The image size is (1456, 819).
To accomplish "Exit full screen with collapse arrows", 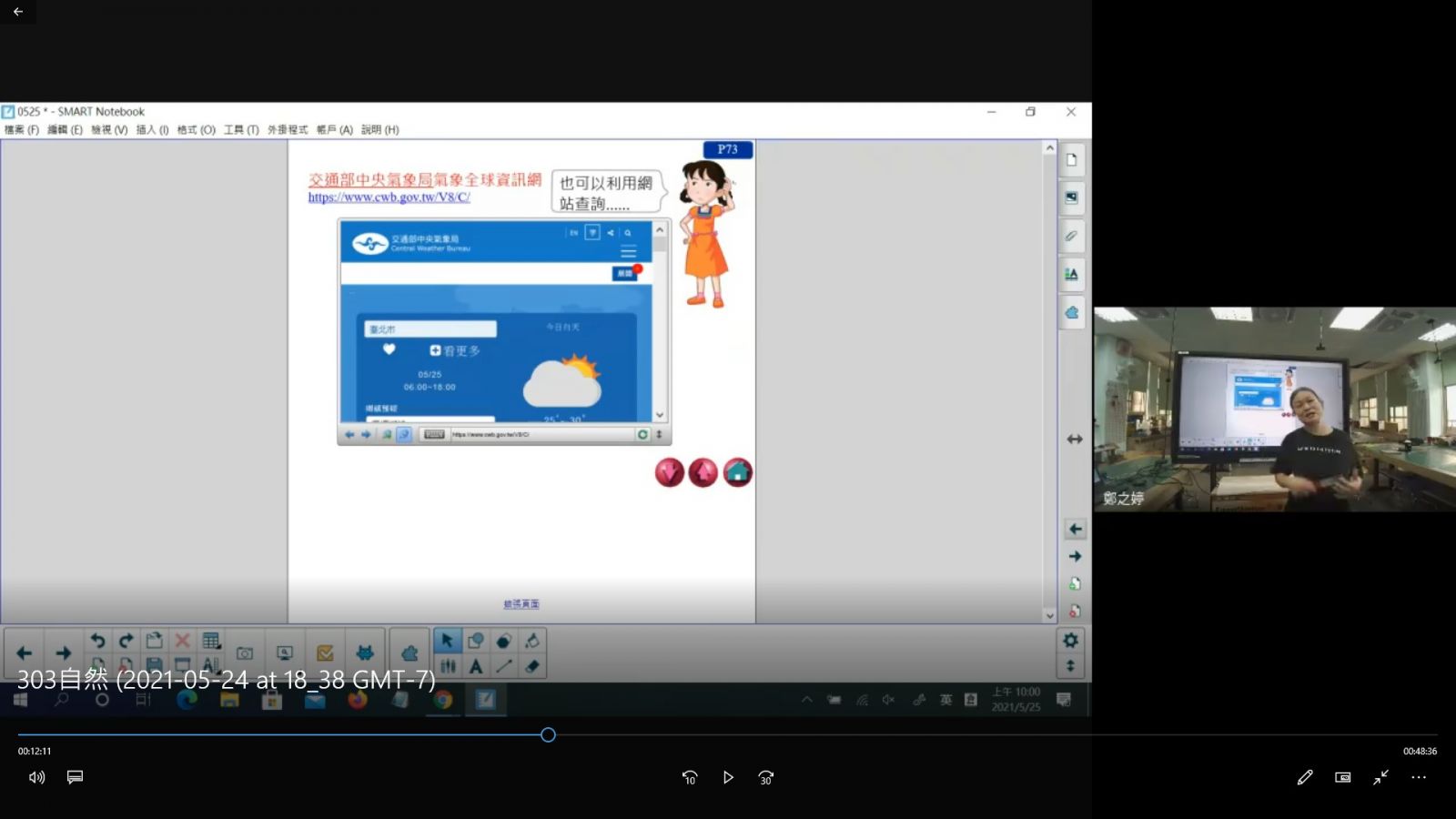I will (1380, 777).
